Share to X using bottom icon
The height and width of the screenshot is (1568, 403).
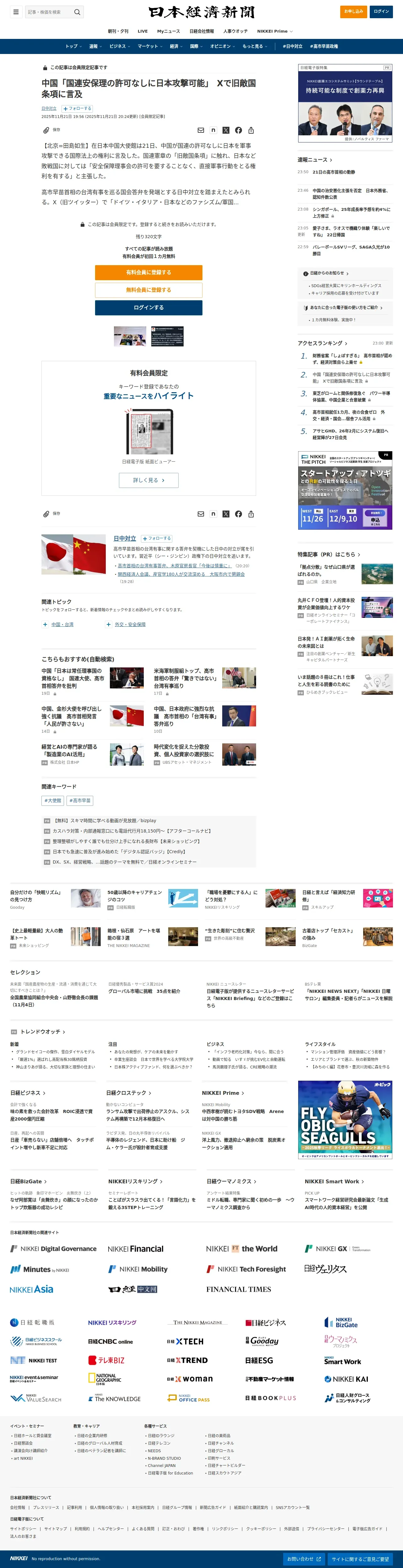coord(226,514)
